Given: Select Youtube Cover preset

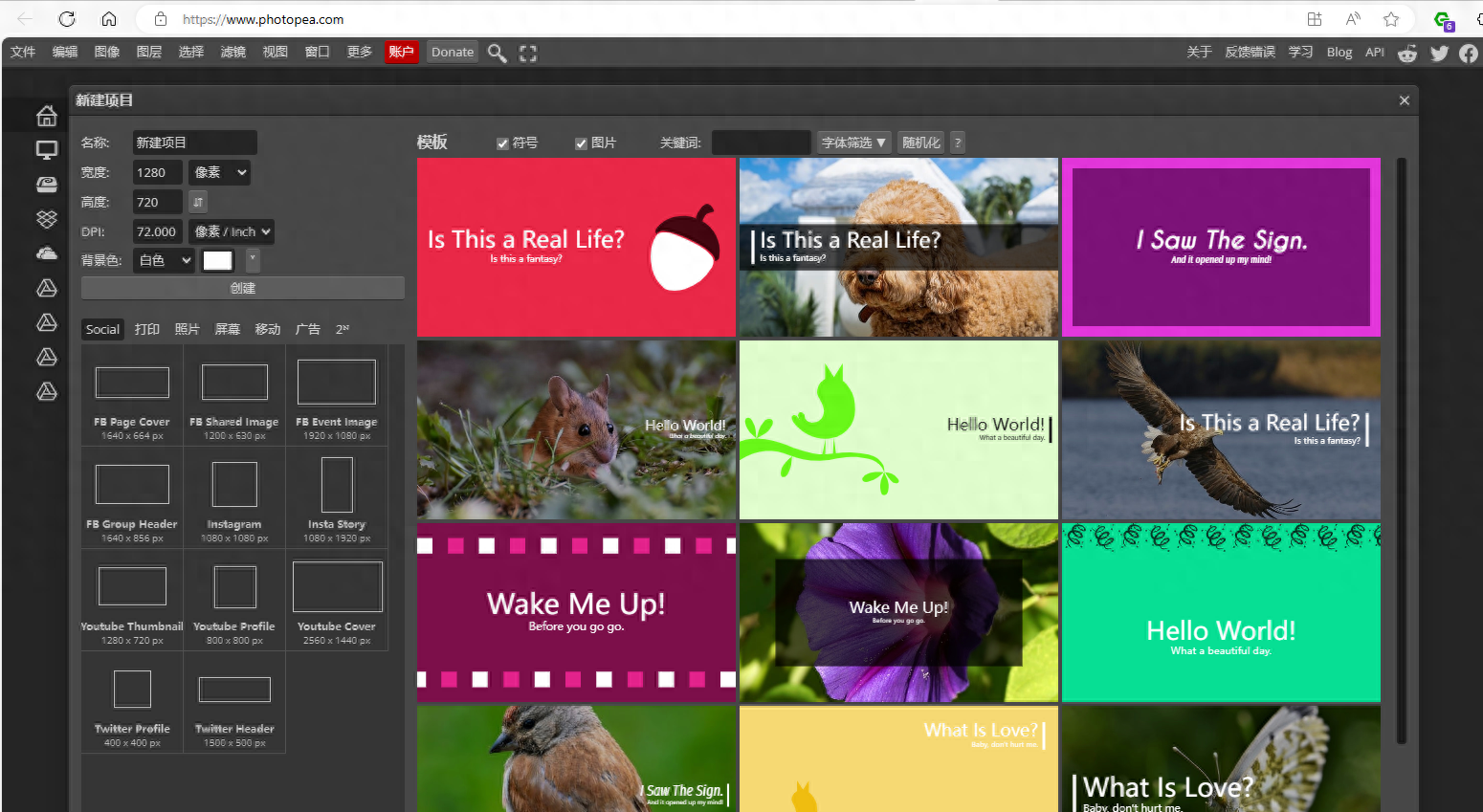Looking at the screenshot, I should point(337,601).
